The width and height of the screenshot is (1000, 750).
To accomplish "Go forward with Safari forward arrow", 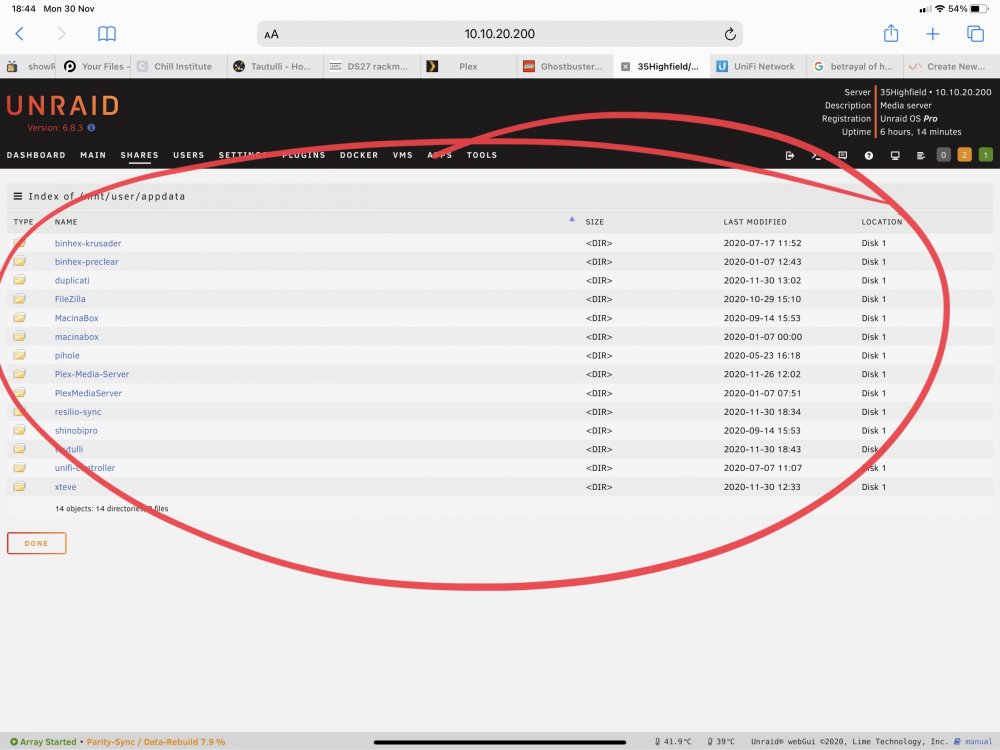I will 61,34.
